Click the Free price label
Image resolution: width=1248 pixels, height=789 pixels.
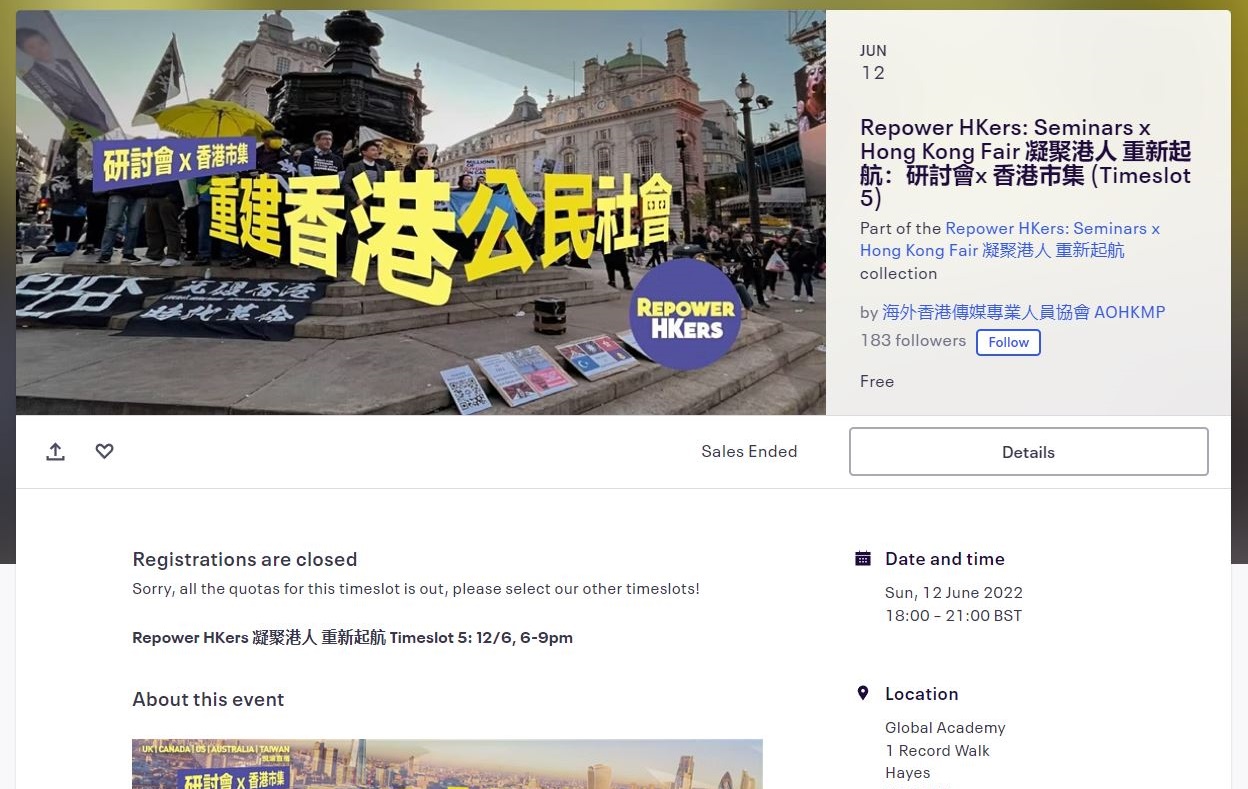(x=876, y=381)
